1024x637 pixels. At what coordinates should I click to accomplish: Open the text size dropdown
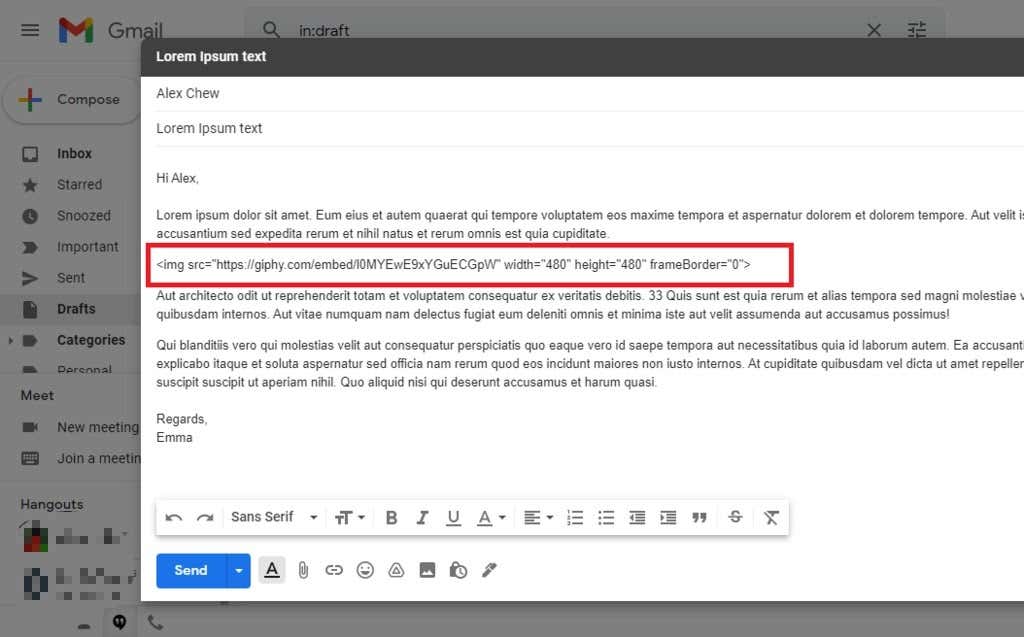coord(349,517)
